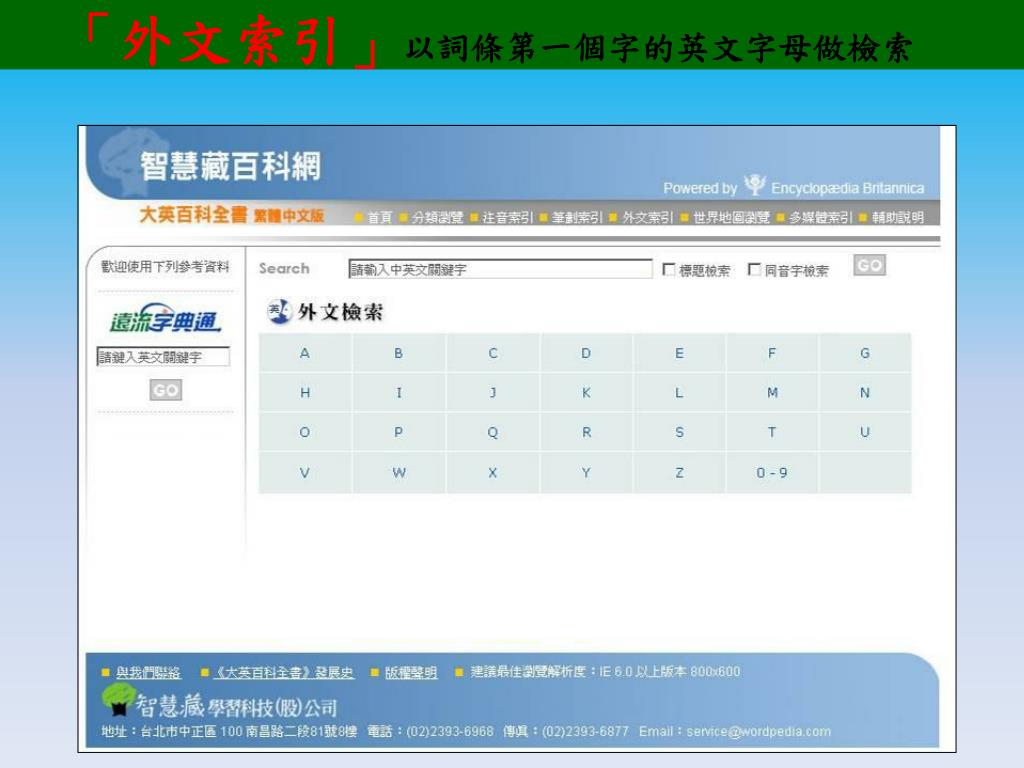Open the 與我們聯絡 contact link
This screenshot has width=1024, height=768.
click(x=148, y=672)
